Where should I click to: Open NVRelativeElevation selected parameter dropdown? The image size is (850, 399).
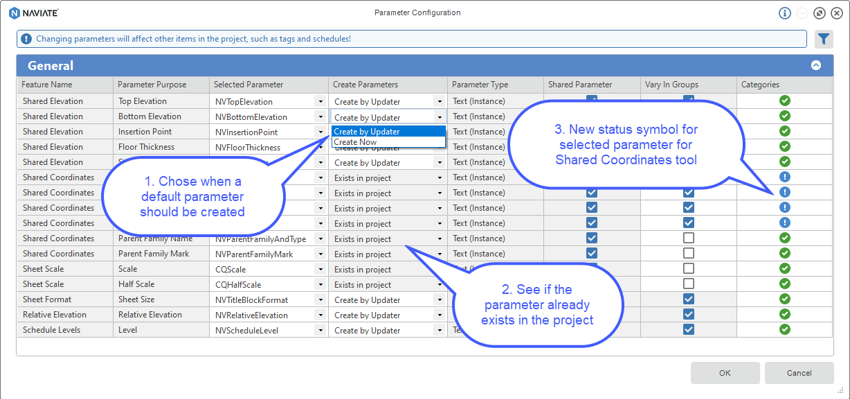point(320,314)
